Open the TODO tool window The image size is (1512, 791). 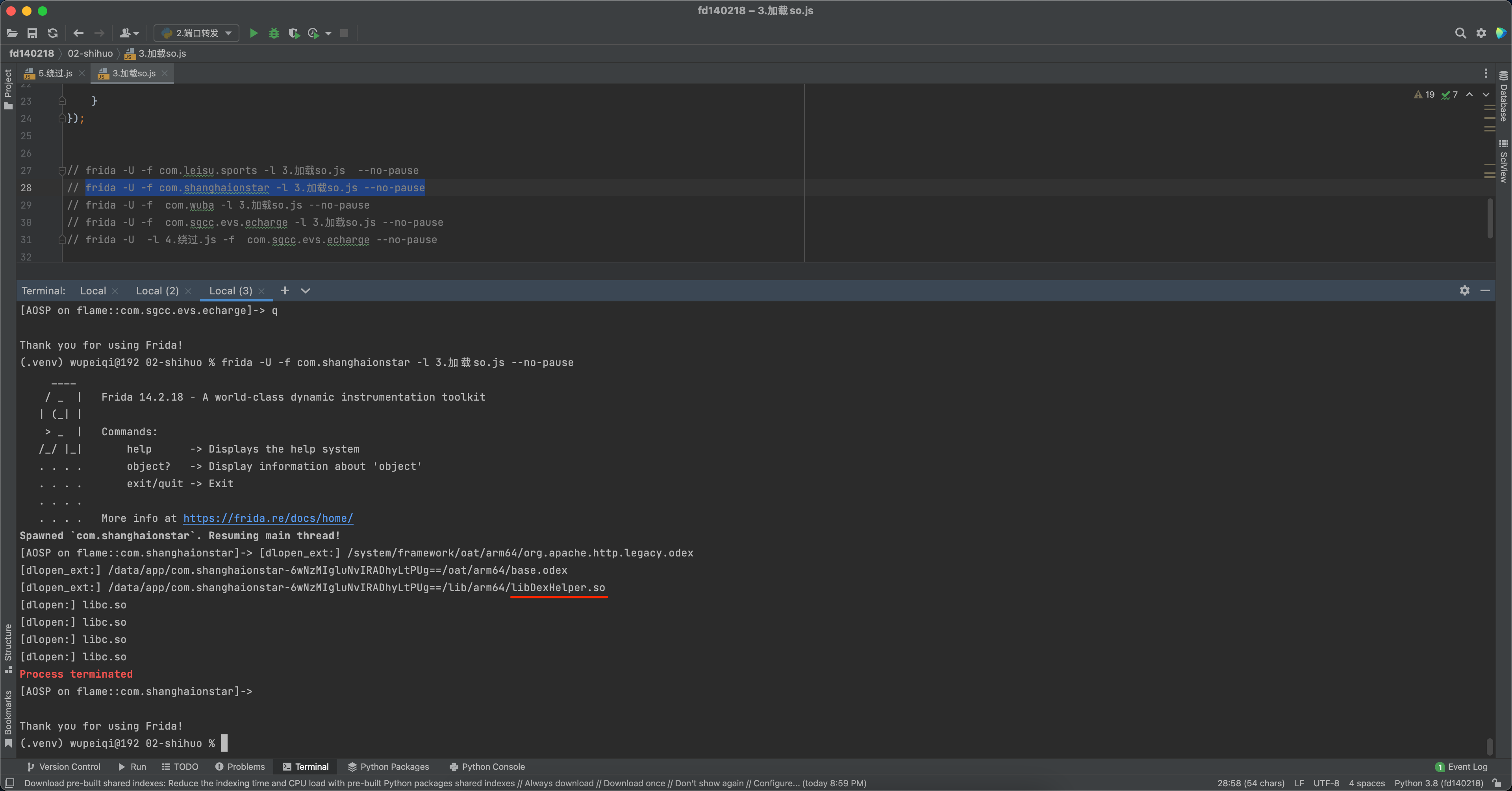click(x=180, y=766)
